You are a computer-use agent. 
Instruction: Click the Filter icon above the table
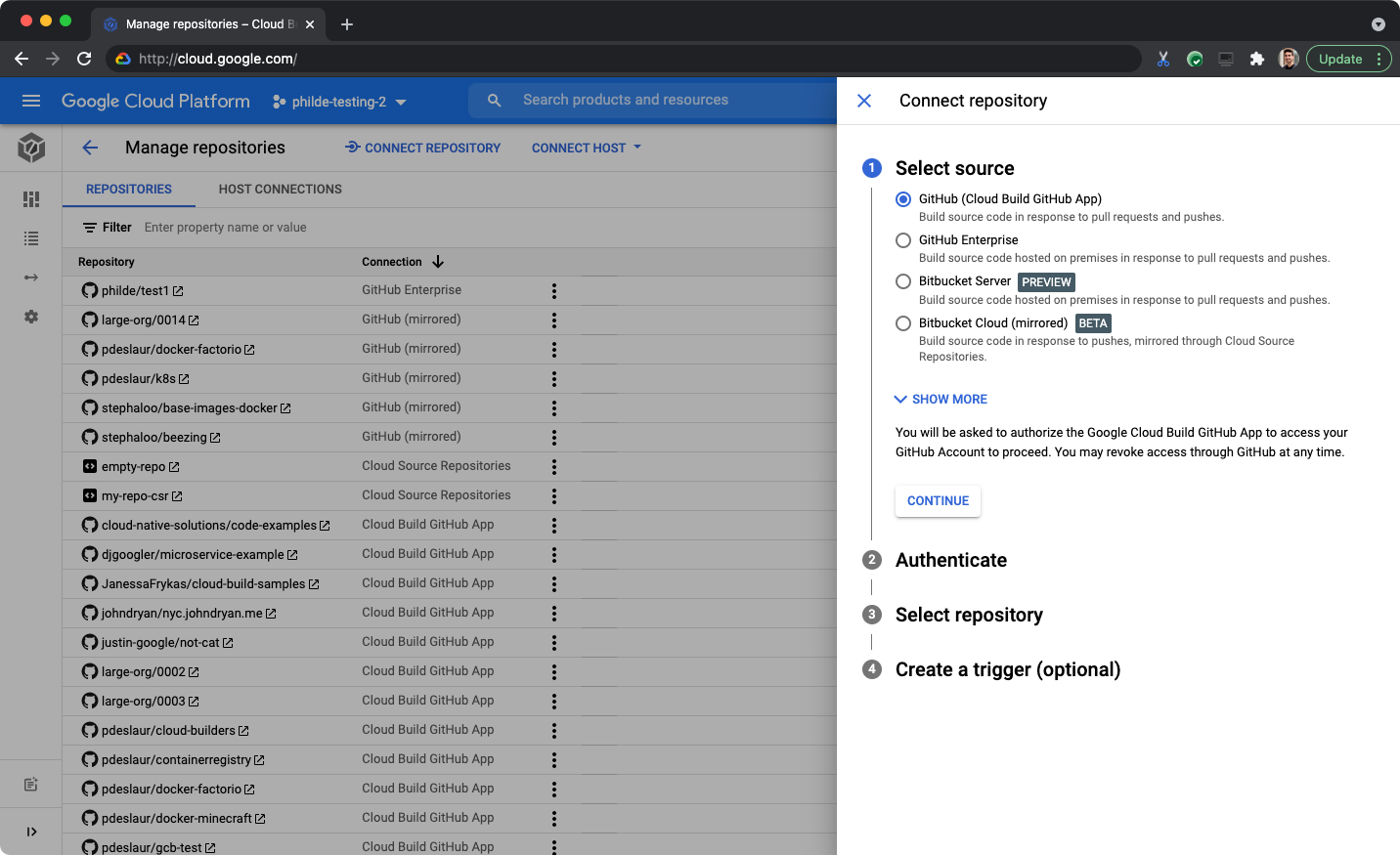[x=90, y=228]
